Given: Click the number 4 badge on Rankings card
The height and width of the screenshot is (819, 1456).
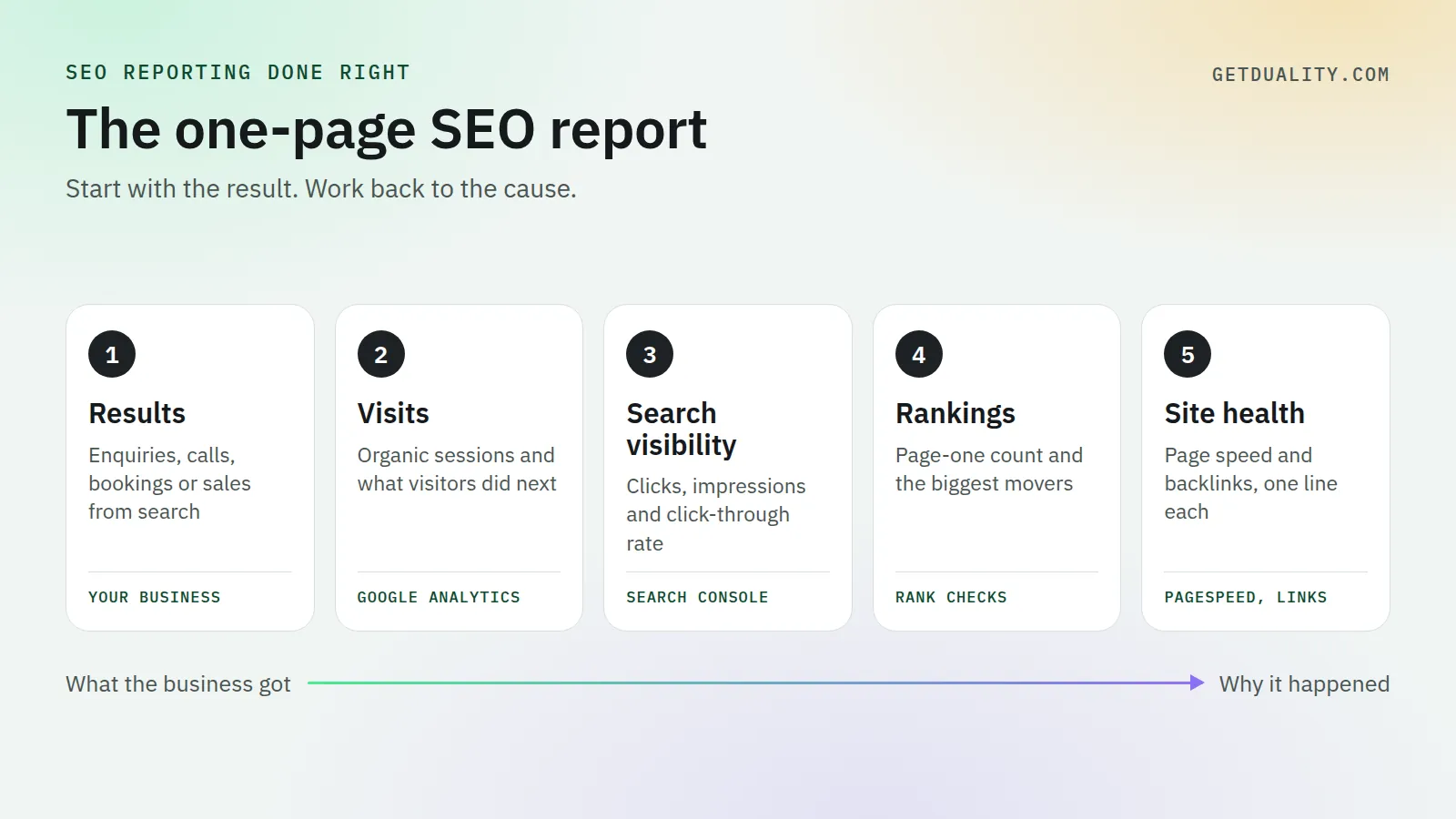Looking at the screenshot, I should click(x=919, y=354).
